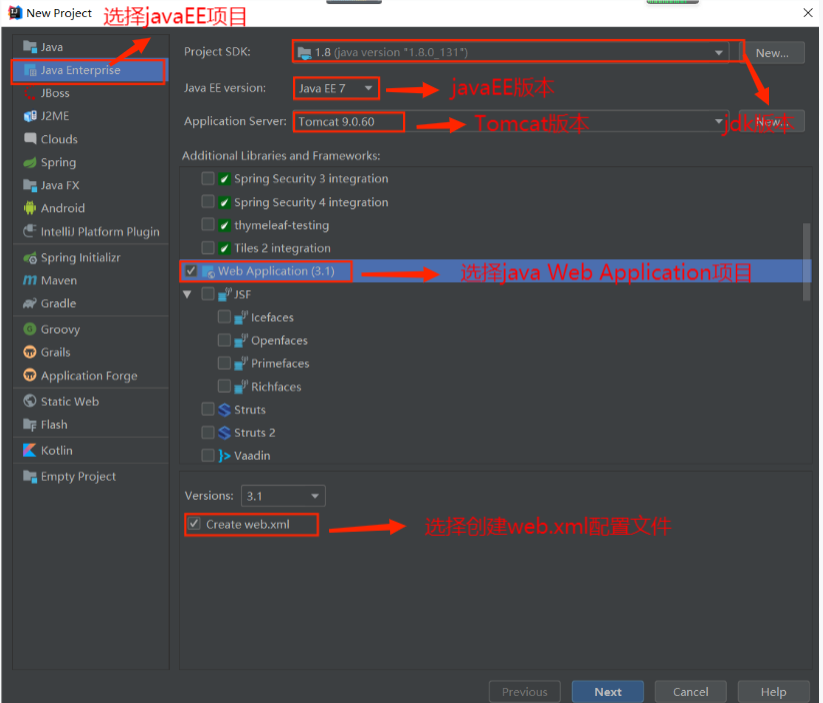This screenshot has width=823, height=703.
Task: Select Spring in the project list
Action: click(x=91, y=162)
